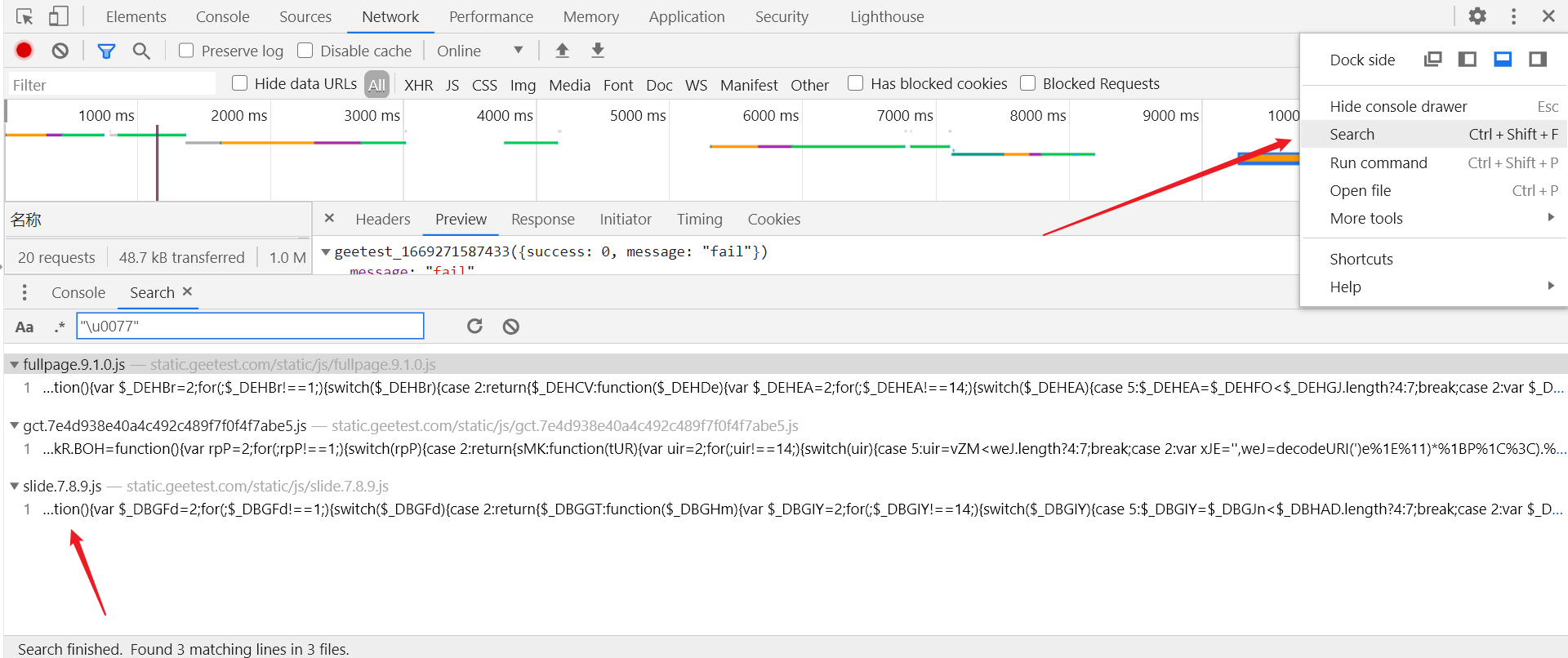Viewport: 1568px width, 658px height.
Task: Open the Online throttling dropdown
Action: click(x=479, y=51)
